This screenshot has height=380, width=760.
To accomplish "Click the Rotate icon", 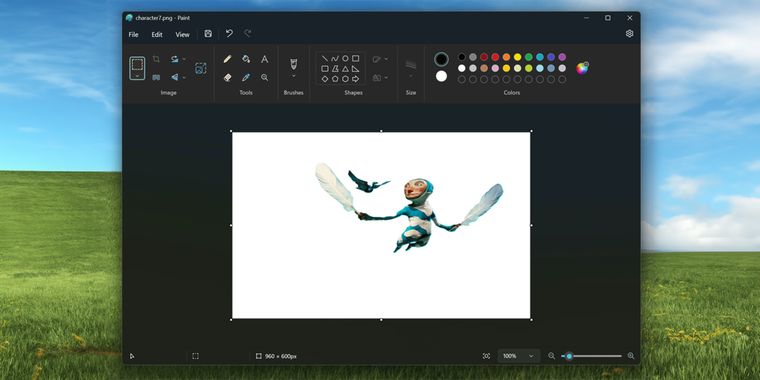I will [174, 59].
